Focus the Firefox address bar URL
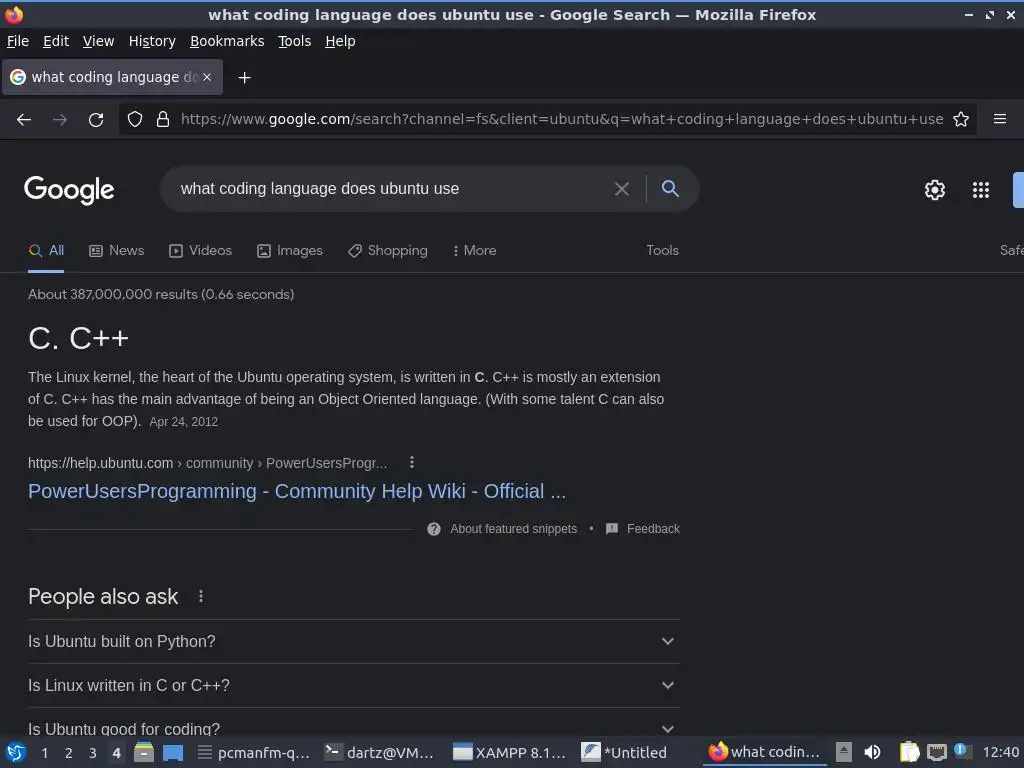1024x768 pixels. (562, 119)
